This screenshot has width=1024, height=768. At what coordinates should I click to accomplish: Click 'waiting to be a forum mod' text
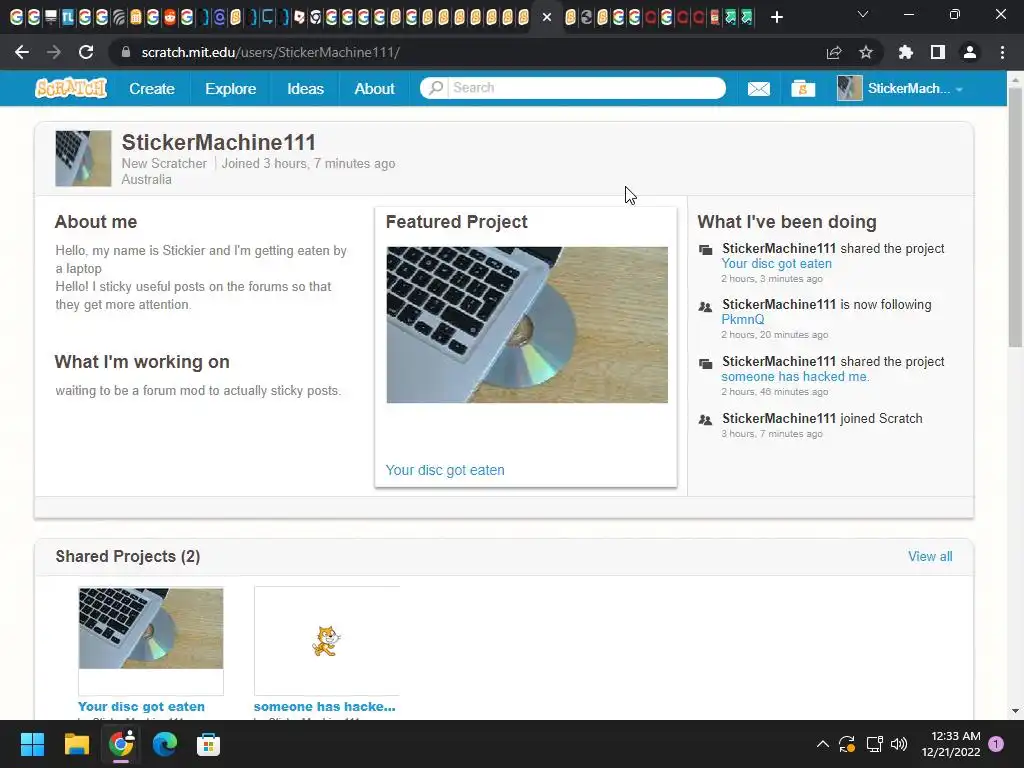pos(198,391)
